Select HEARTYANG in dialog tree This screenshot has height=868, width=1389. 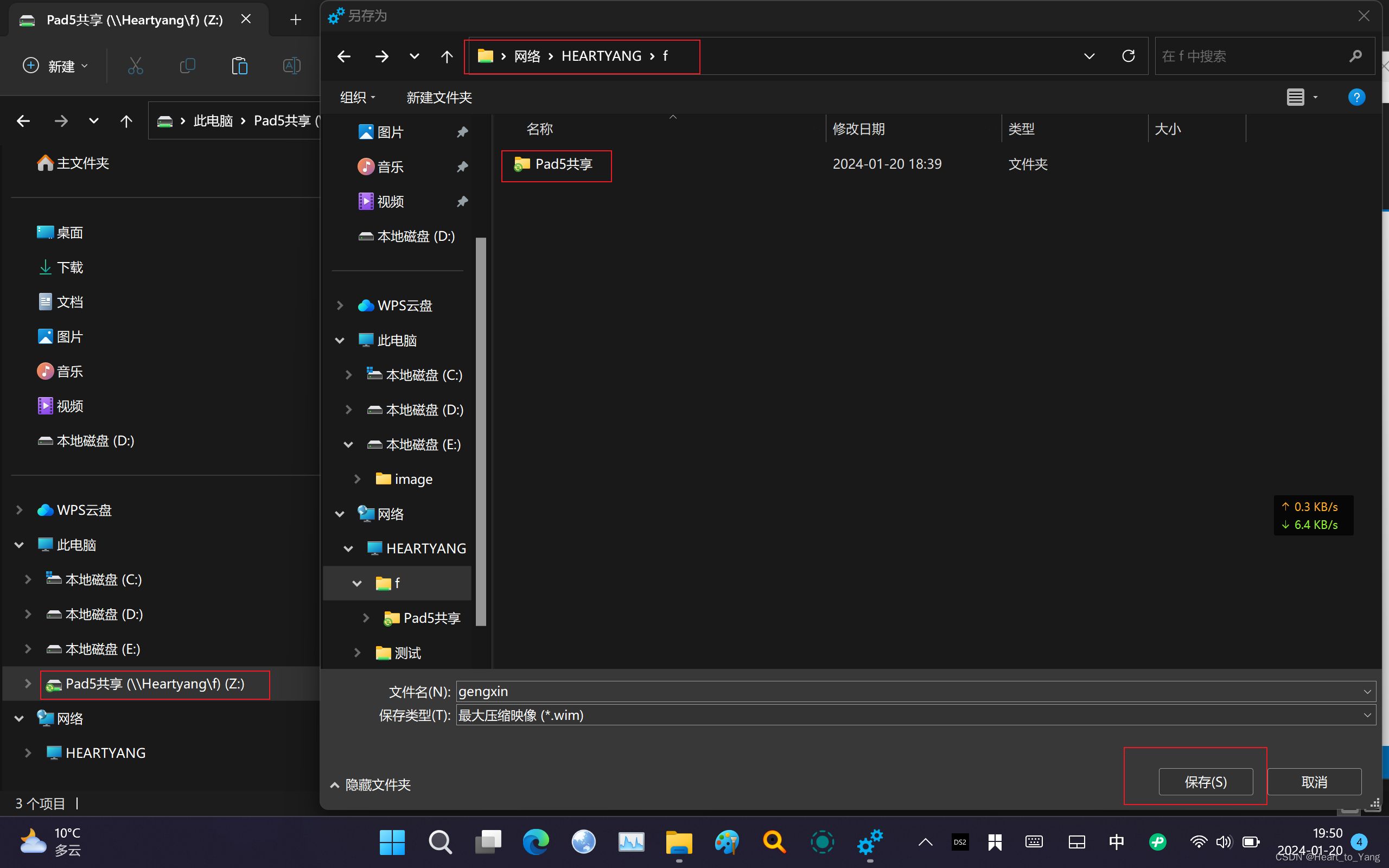[x=417, y=548]
